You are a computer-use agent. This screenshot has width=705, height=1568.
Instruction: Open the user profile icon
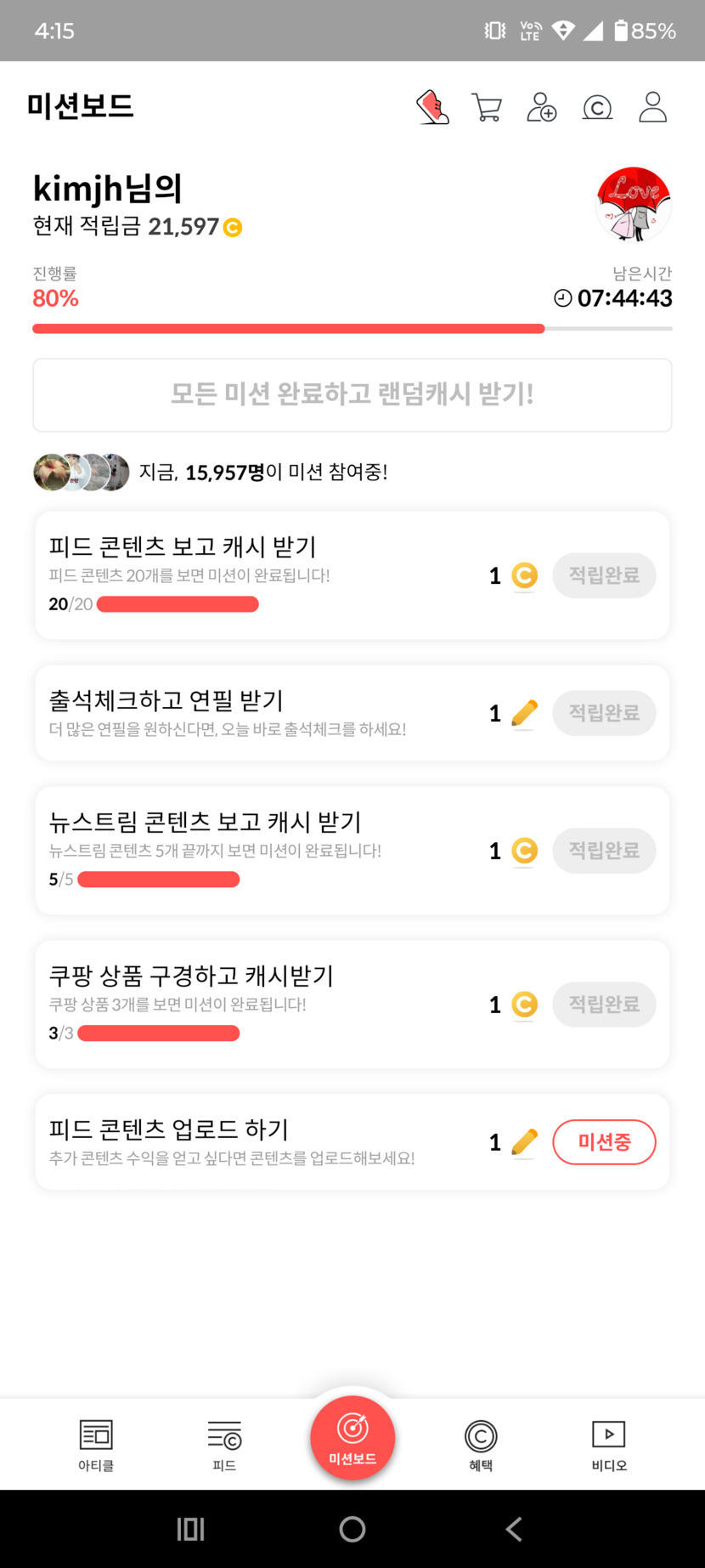click(x=652, y=108)
